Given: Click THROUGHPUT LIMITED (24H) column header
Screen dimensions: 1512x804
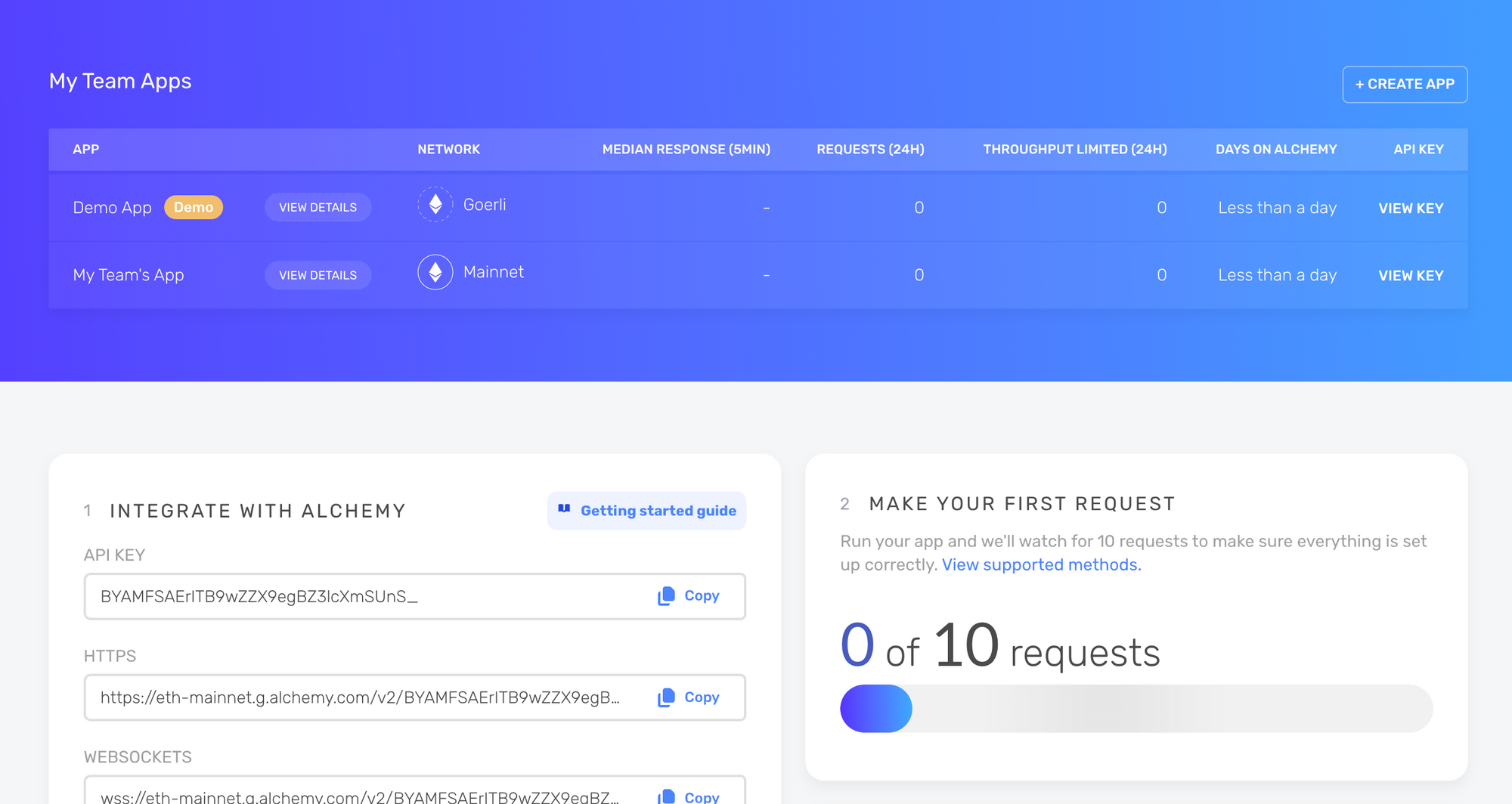Looking at the screenshot, I should (1075, 150).
